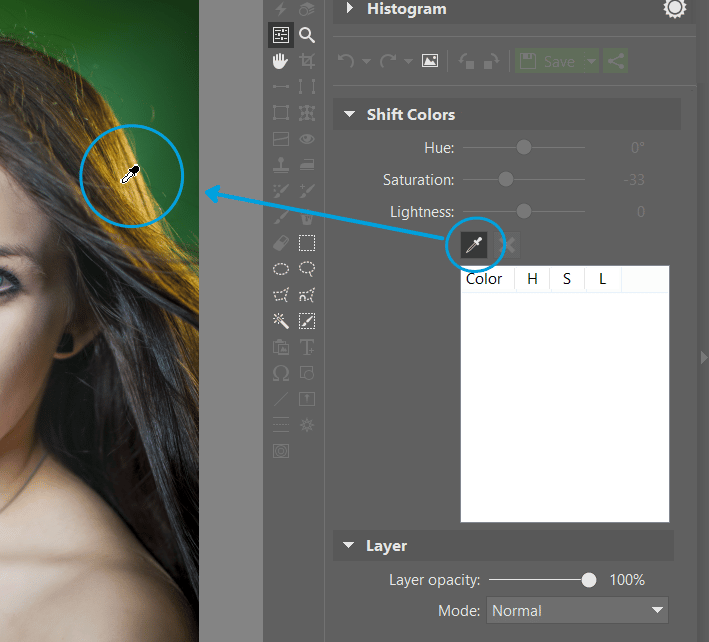The image size is (709, 642).
Task: Select the Eraser tool
Action: [x=281, y=243]
